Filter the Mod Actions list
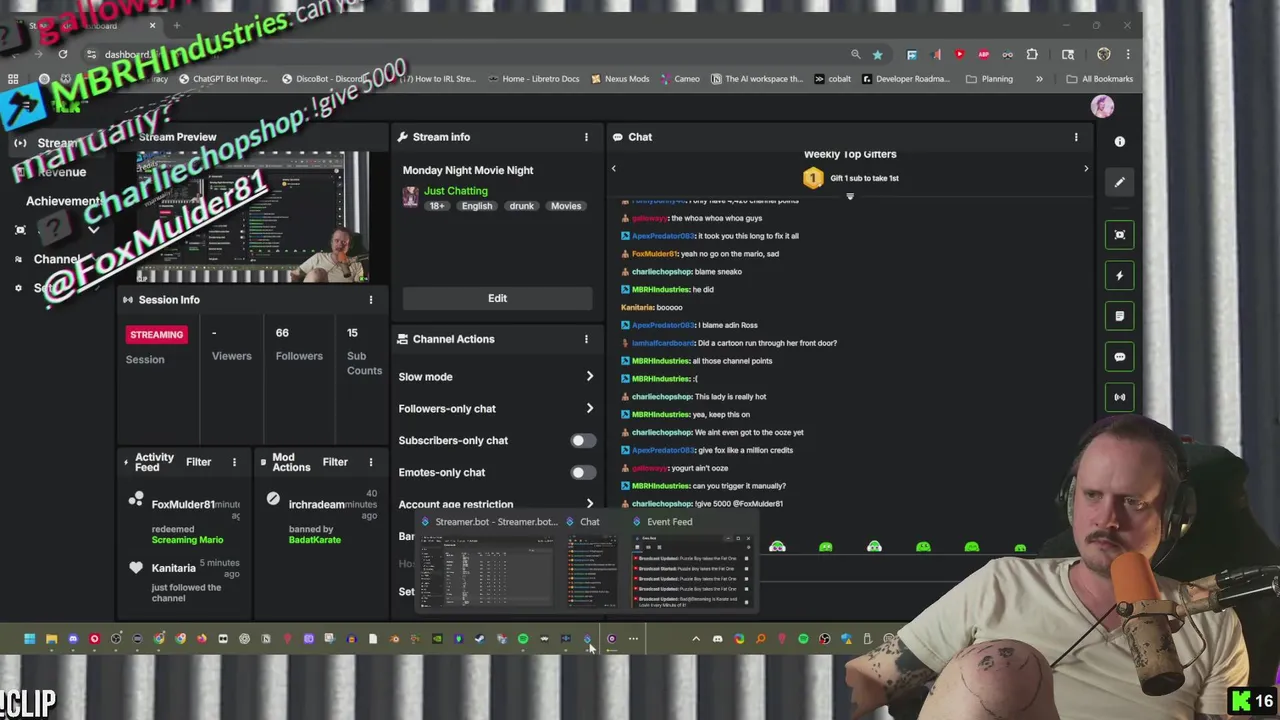 coord(335,462)
